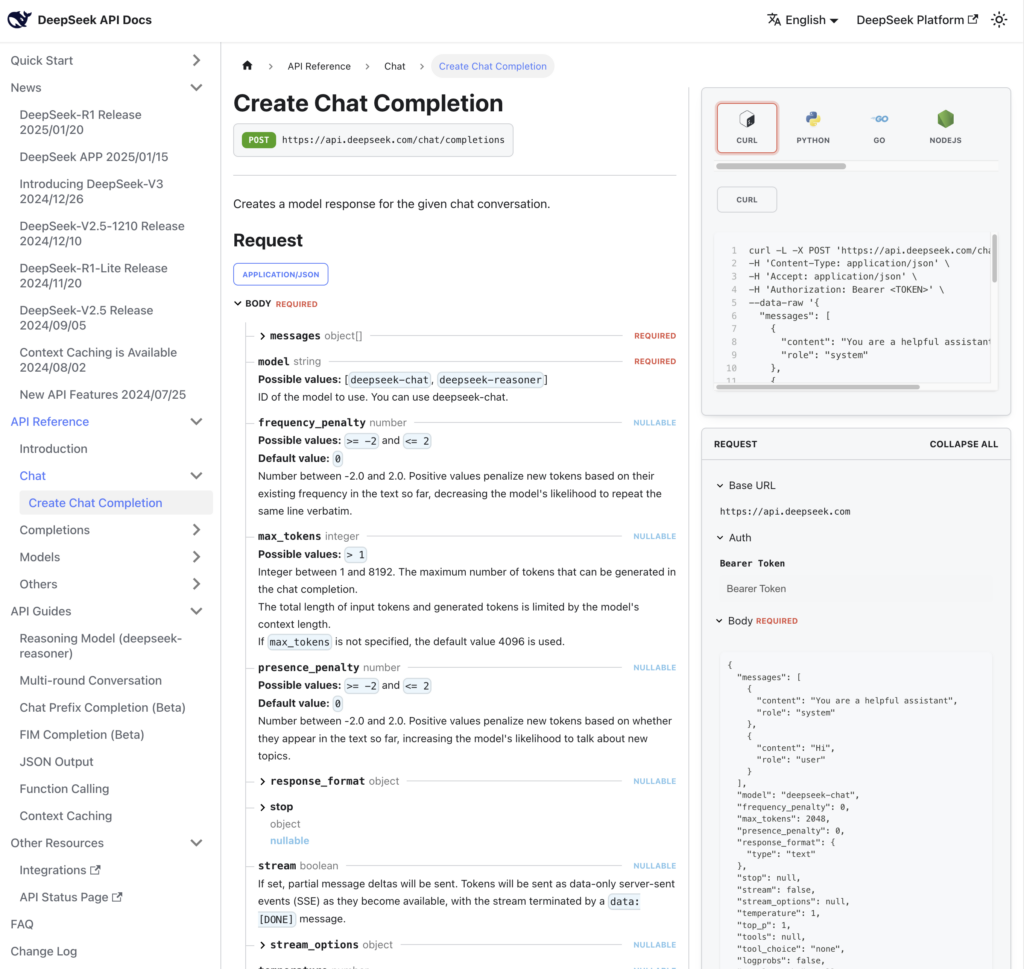Switch to the Quick Start sidebar section
This screenshot has height=969, width=1024.
pyautogui.click(x=43, y=60)
